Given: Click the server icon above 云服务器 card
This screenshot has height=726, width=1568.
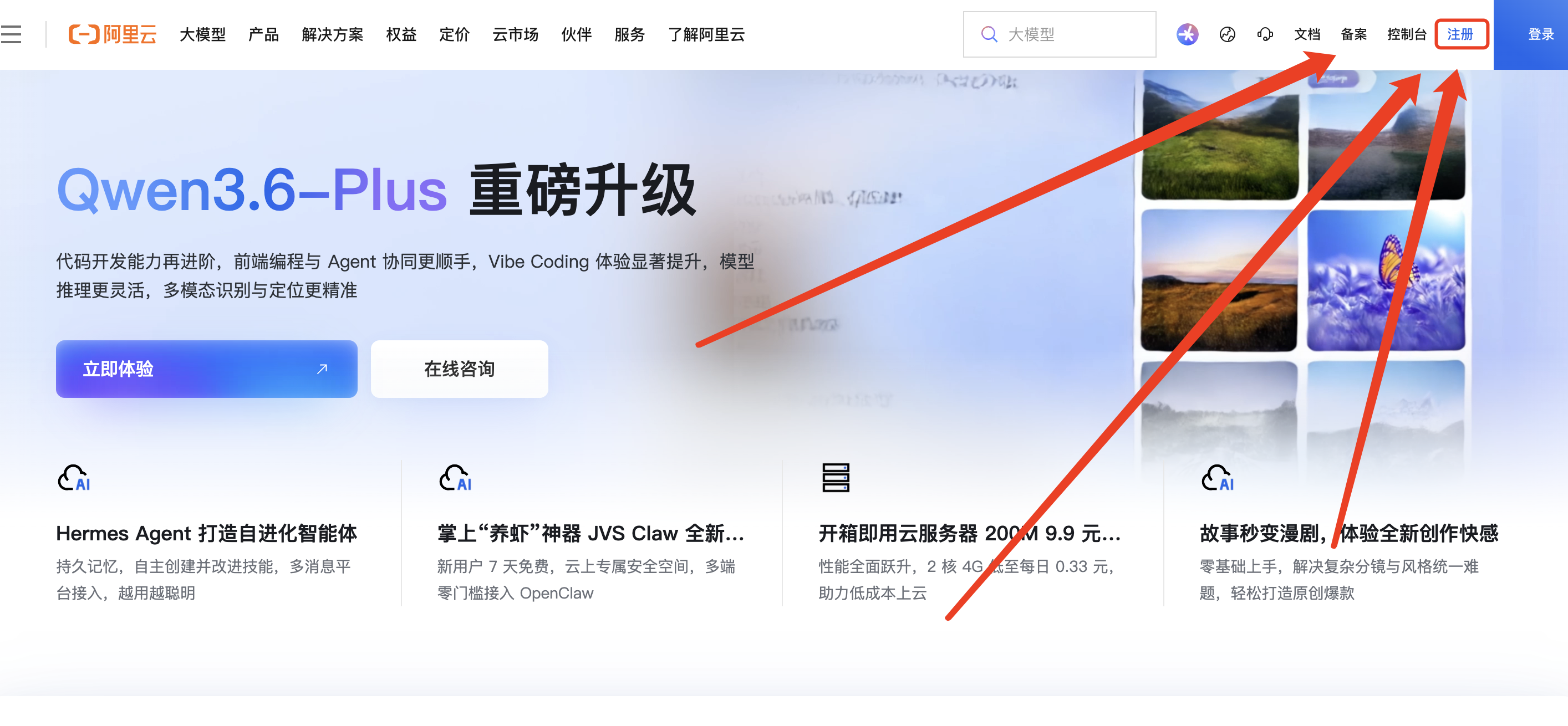Looking at the screenshot, I should [836, 478].
